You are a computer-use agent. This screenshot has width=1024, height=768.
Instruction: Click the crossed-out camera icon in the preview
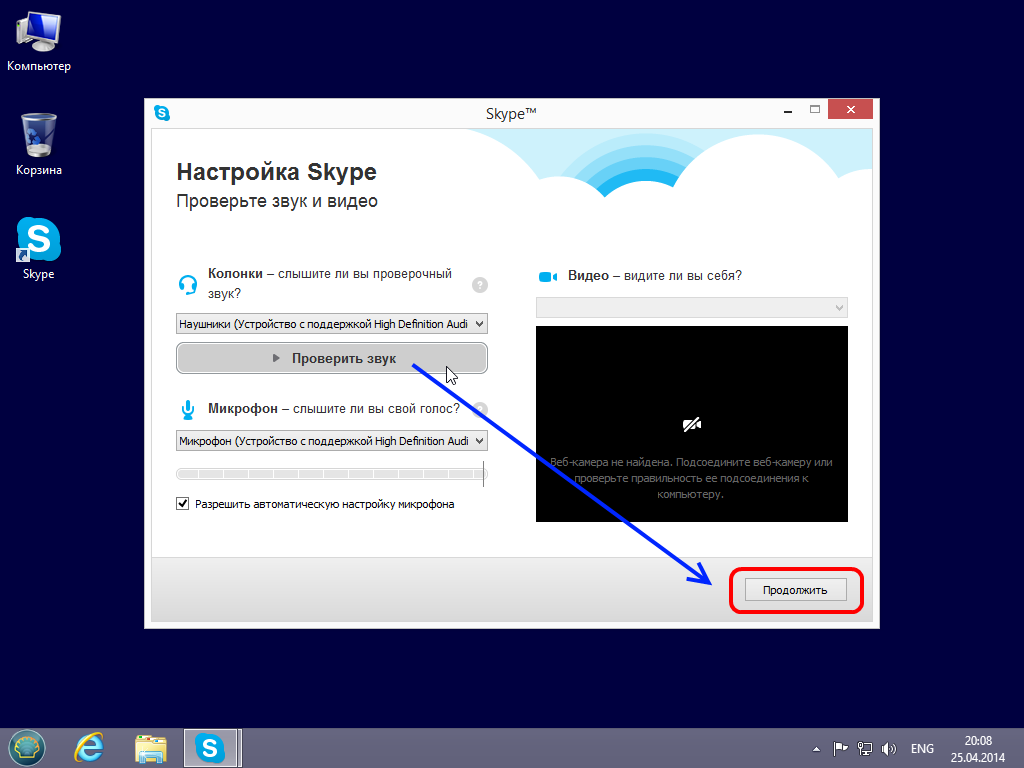[x=692, y=424]
